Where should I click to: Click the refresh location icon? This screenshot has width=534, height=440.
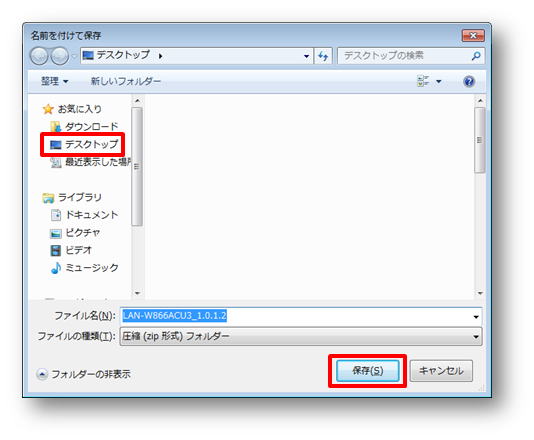[323, 56]
